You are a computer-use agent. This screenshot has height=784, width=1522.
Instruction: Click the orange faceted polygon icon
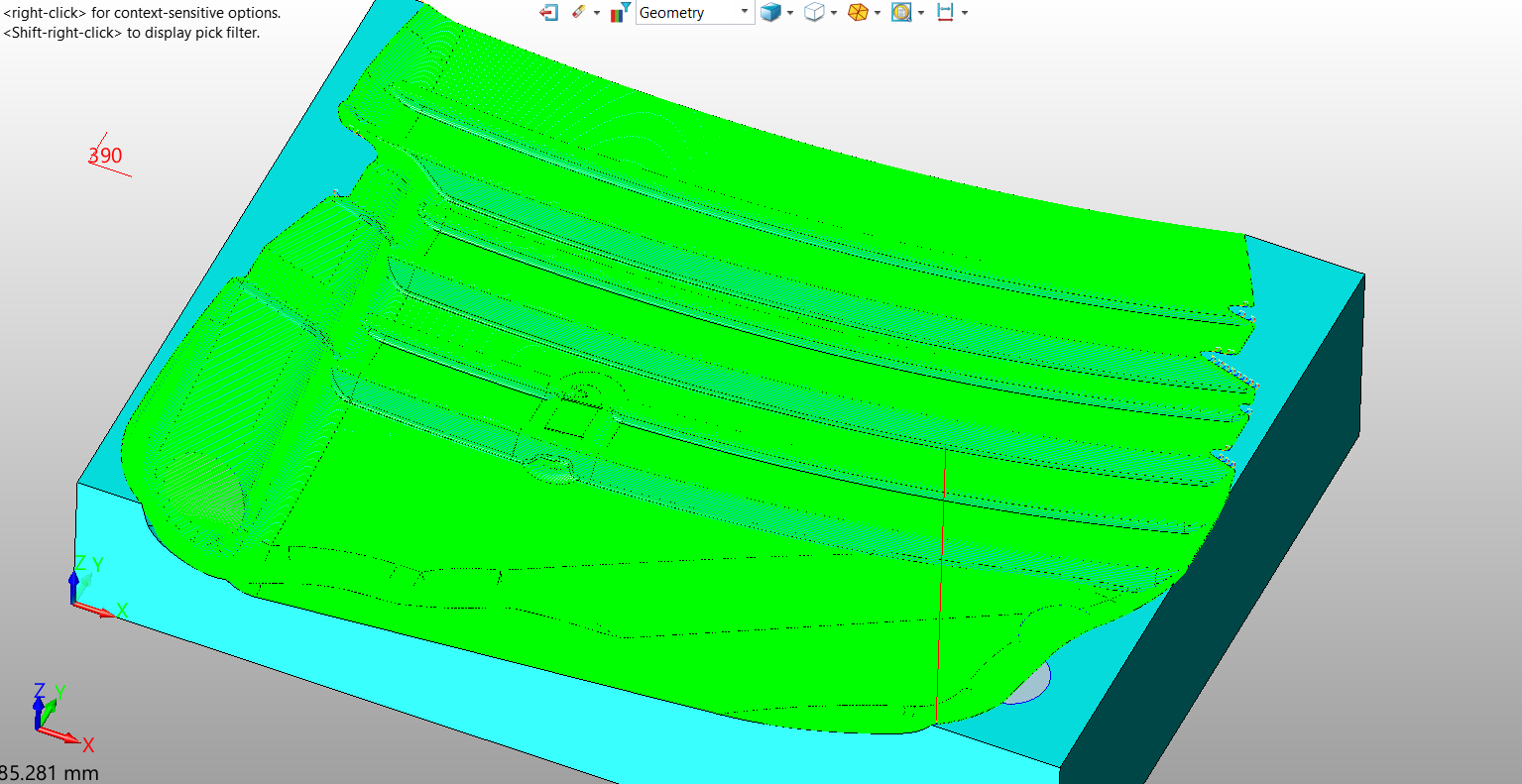859,12
